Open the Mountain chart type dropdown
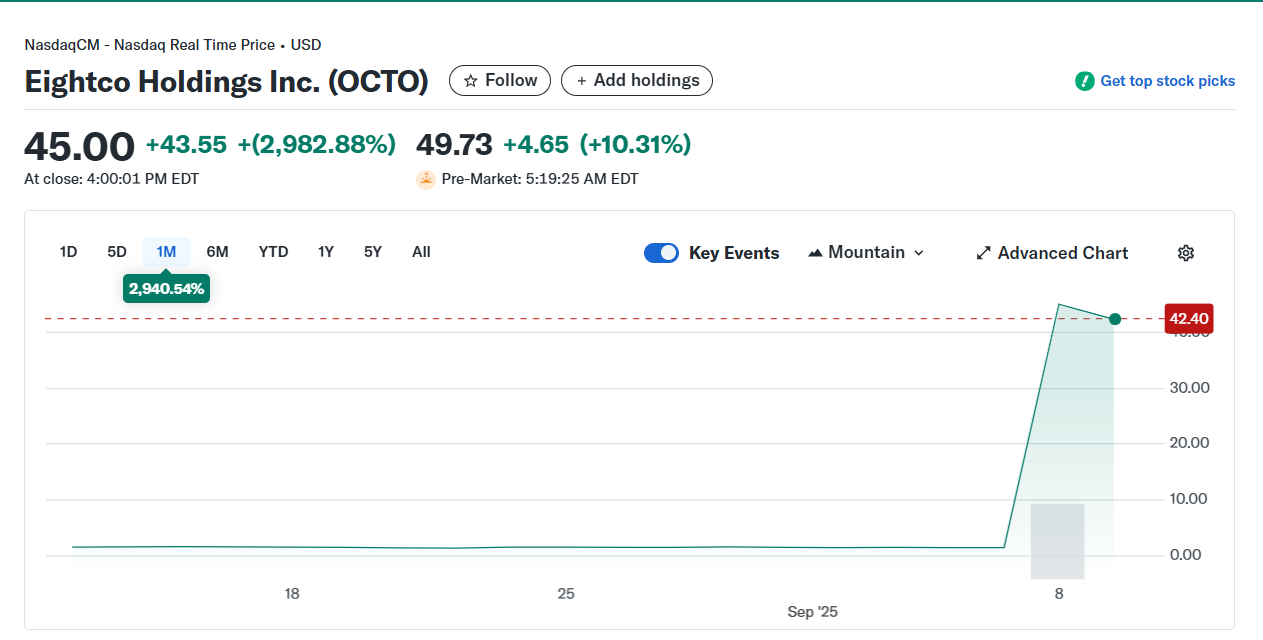Viewport: 1263px width, 640px height. [x=866, y=253]
